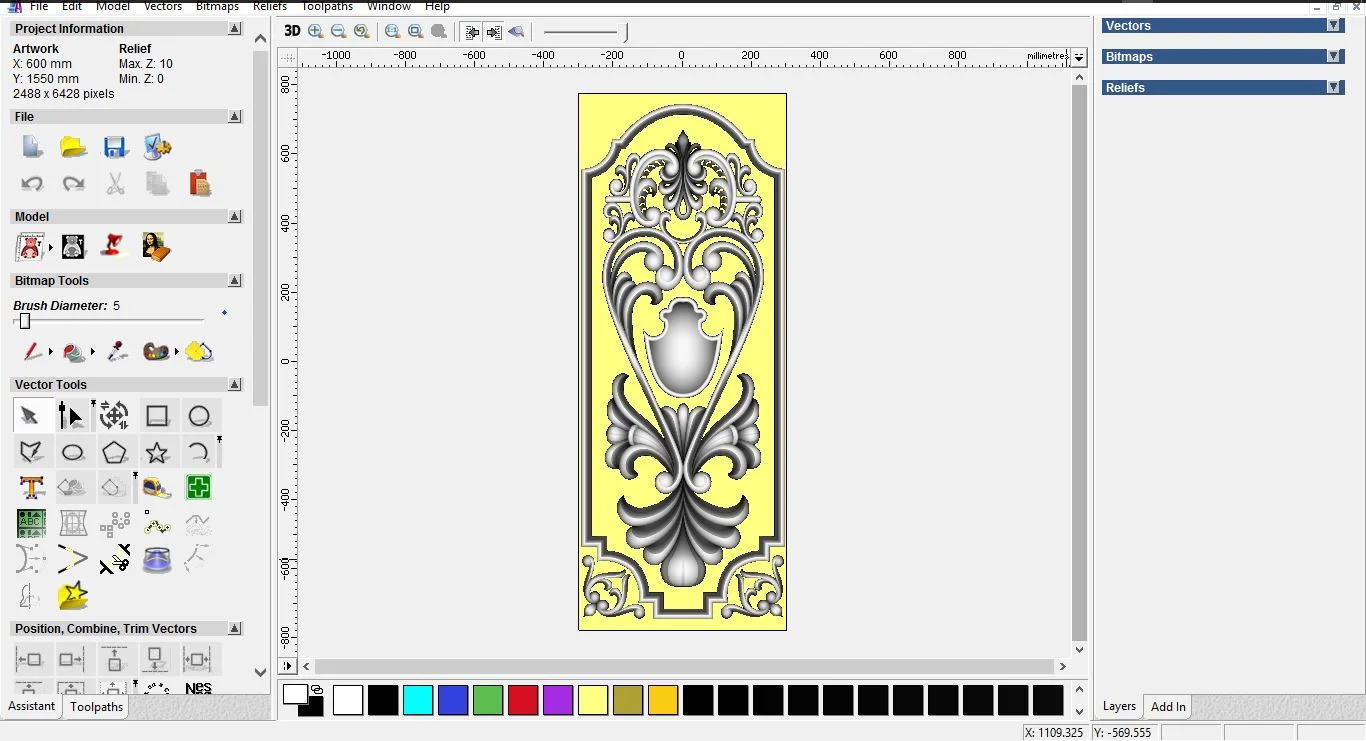Collapse the Vector Tools section
This screenshot has width=1366, height=741.
click(235, 385)
